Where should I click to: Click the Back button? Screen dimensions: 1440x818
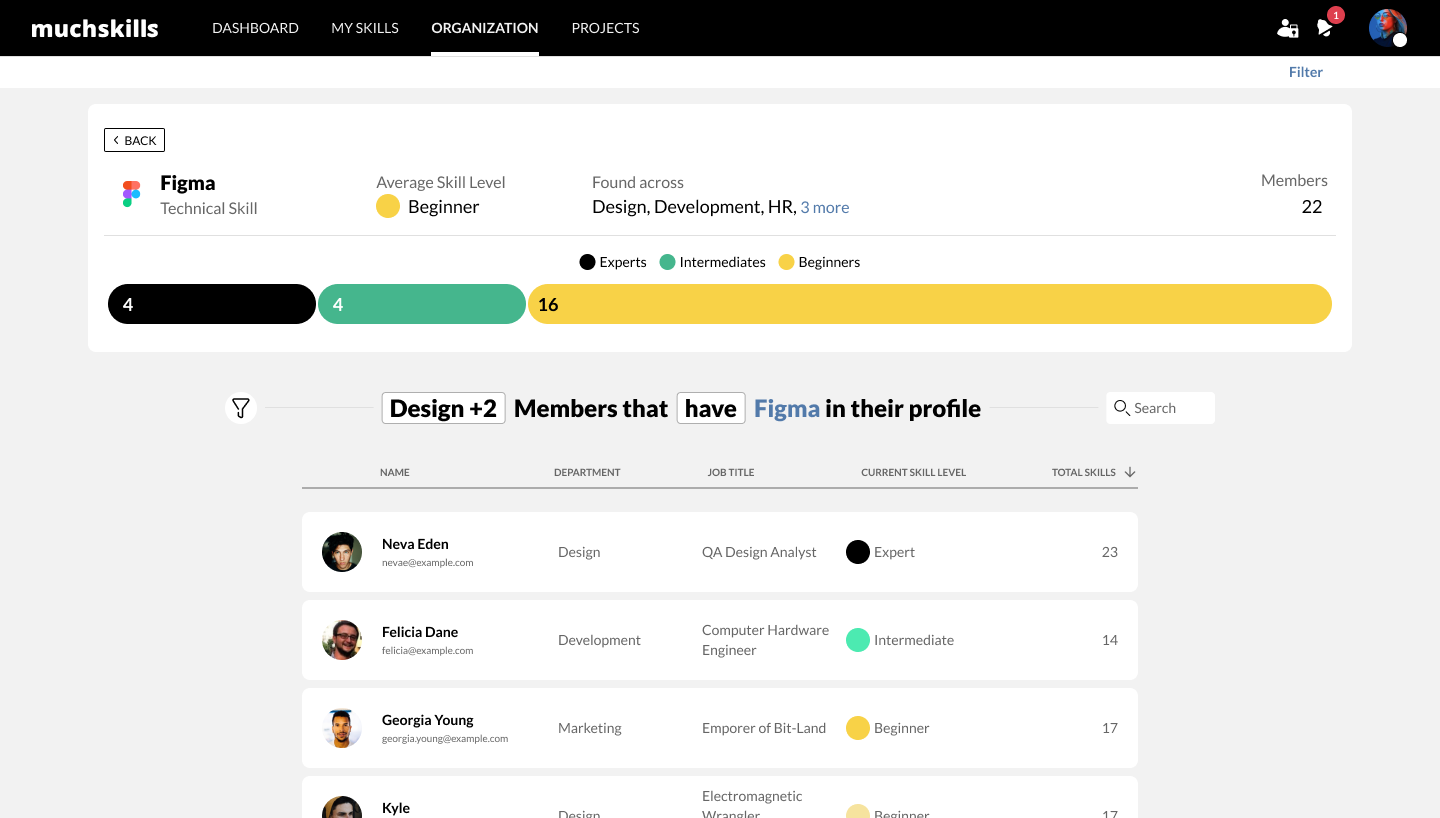pos(134,140)
